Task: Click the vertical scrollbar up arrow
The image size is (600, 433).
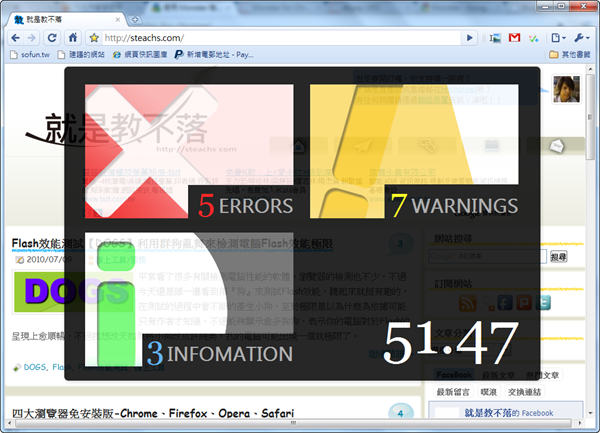Action: pyautogui.click(x=590, y=70)
